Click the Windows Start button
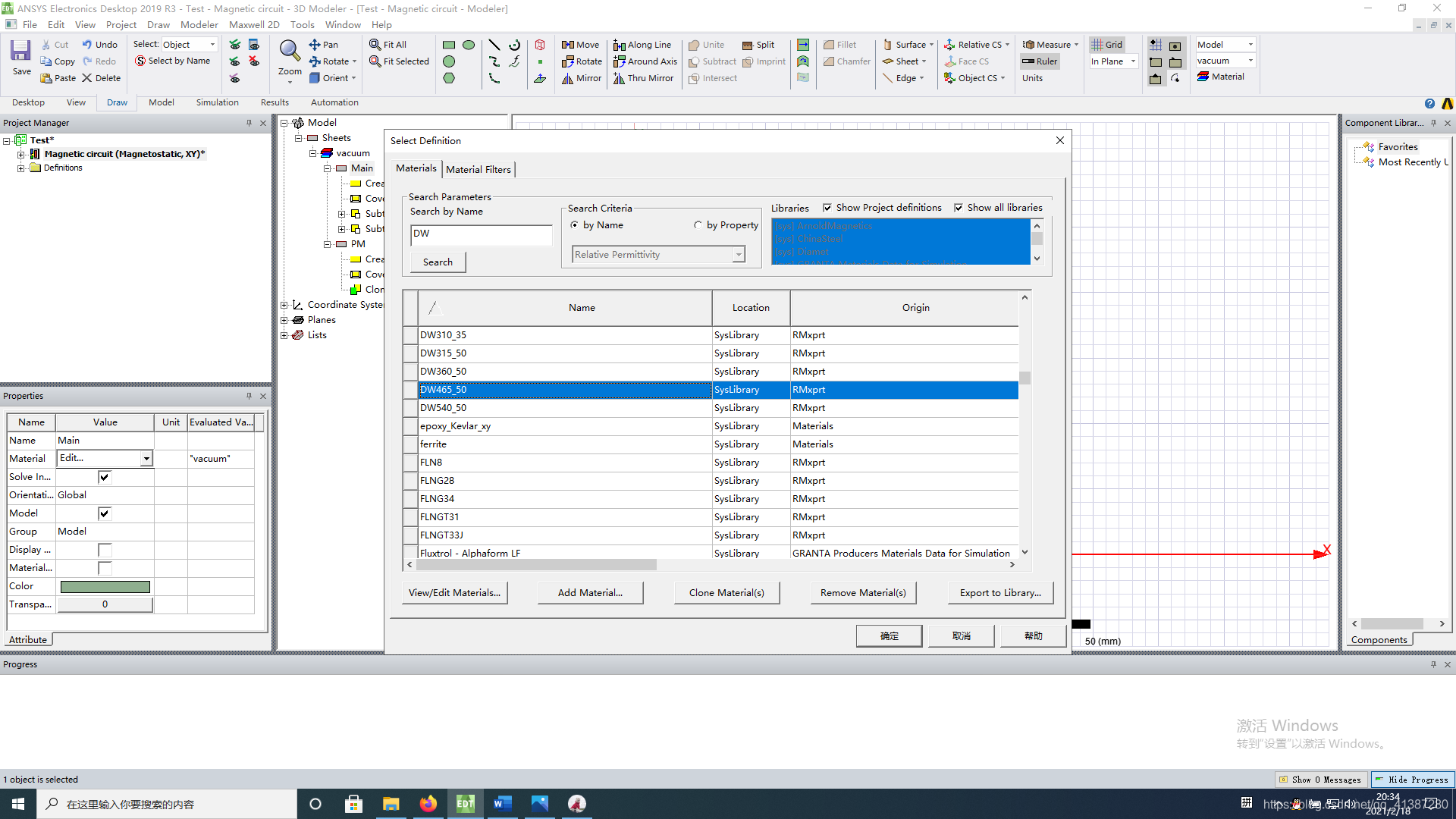The width and height of the screenshot is (1456, 819). (x=18, y=804)
